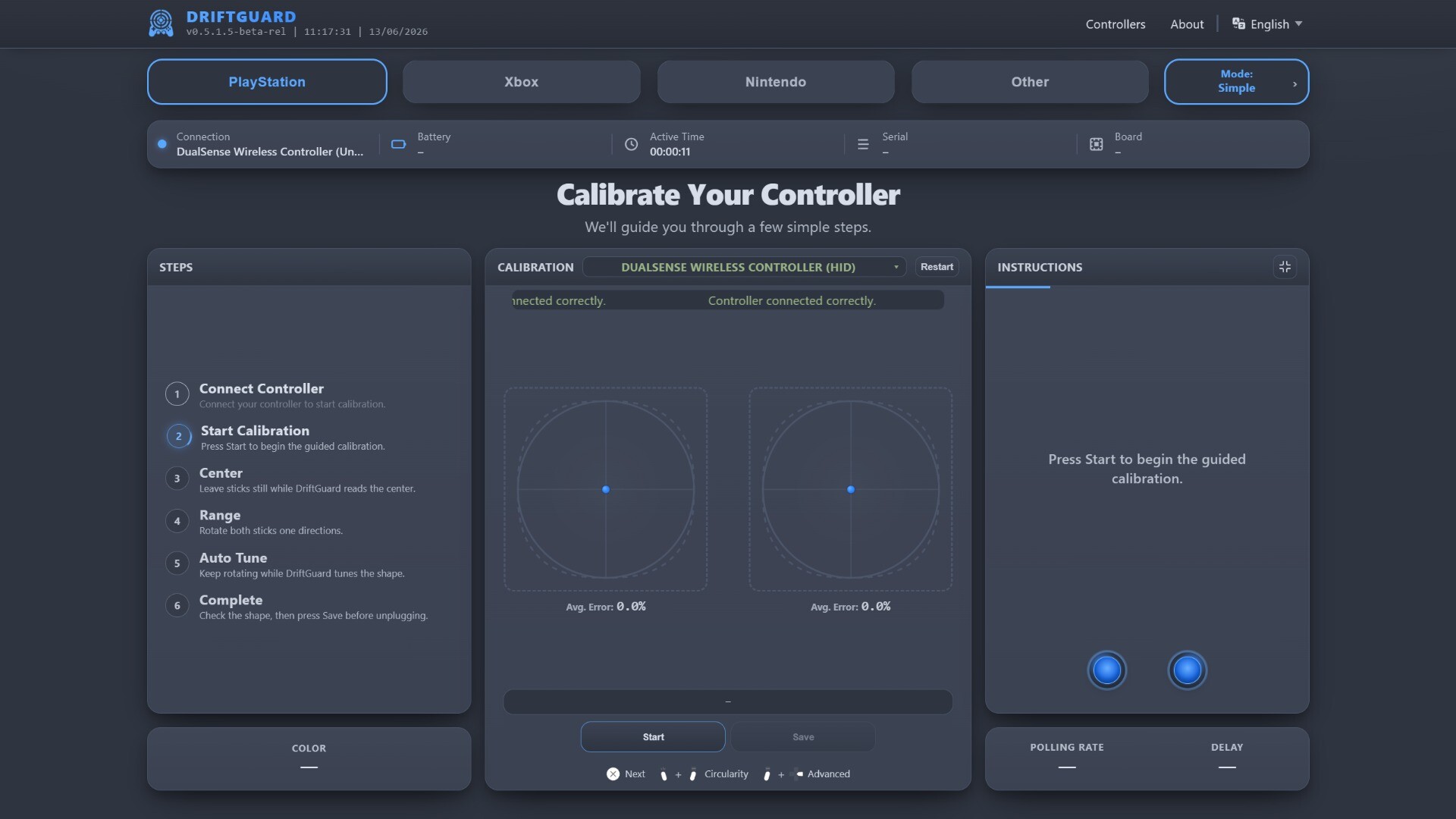Click the Restart button

coord(937,267)
